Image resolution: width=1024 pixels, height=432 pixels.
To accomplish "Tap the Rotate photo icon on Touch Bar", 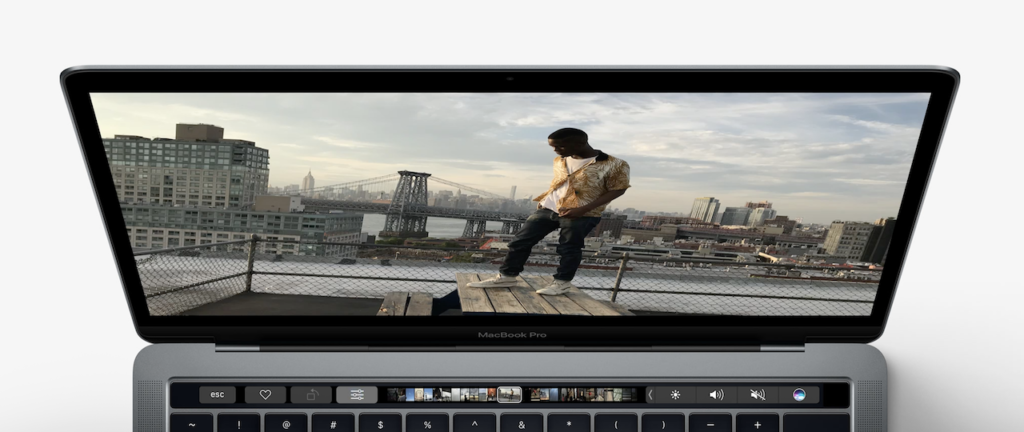I will click(x=311, y=395).
